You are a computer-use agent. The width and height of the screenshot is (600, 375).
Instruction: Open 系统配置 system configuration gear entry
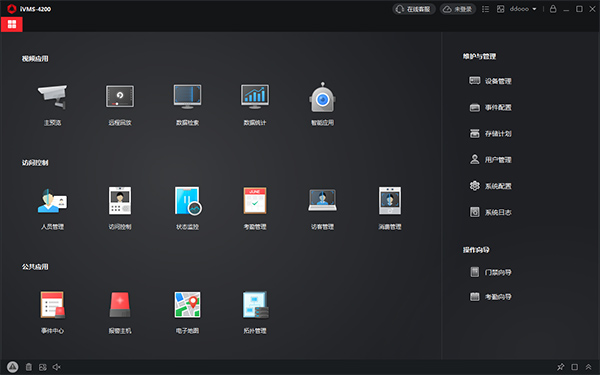[490, 186]
